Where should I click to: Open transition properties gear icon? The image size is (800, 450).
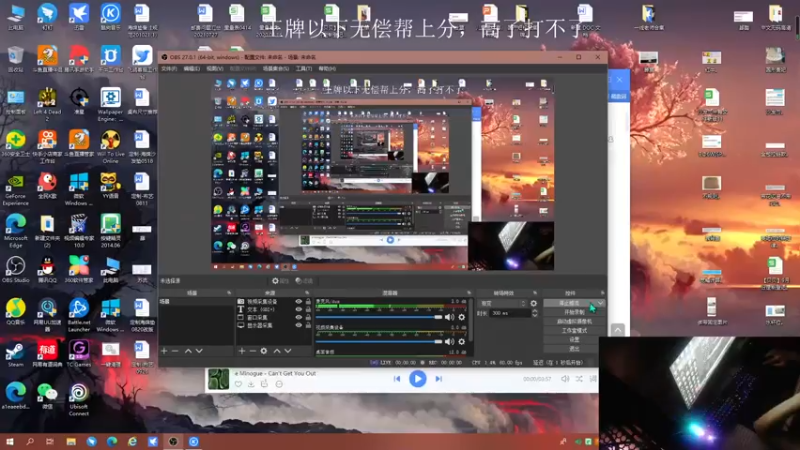tap(534, 303)
